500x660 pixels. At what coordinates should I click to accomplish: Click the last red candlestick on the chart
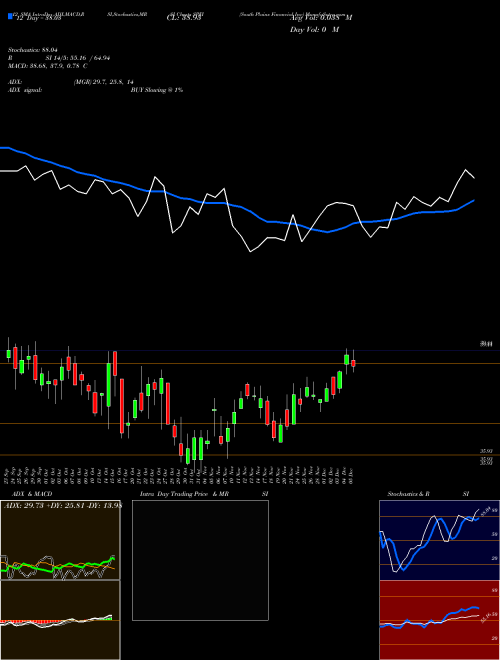pos(353,364)
